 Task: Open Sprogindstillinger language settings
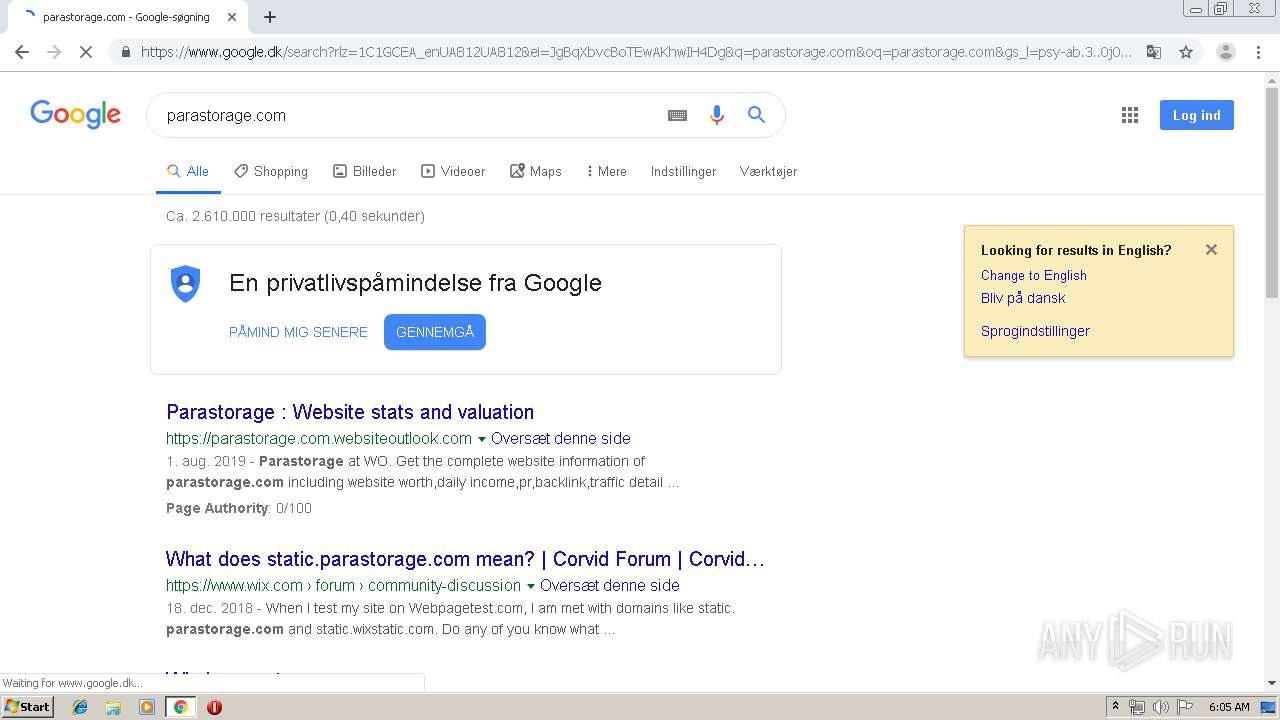click(x=1035, y=331)
